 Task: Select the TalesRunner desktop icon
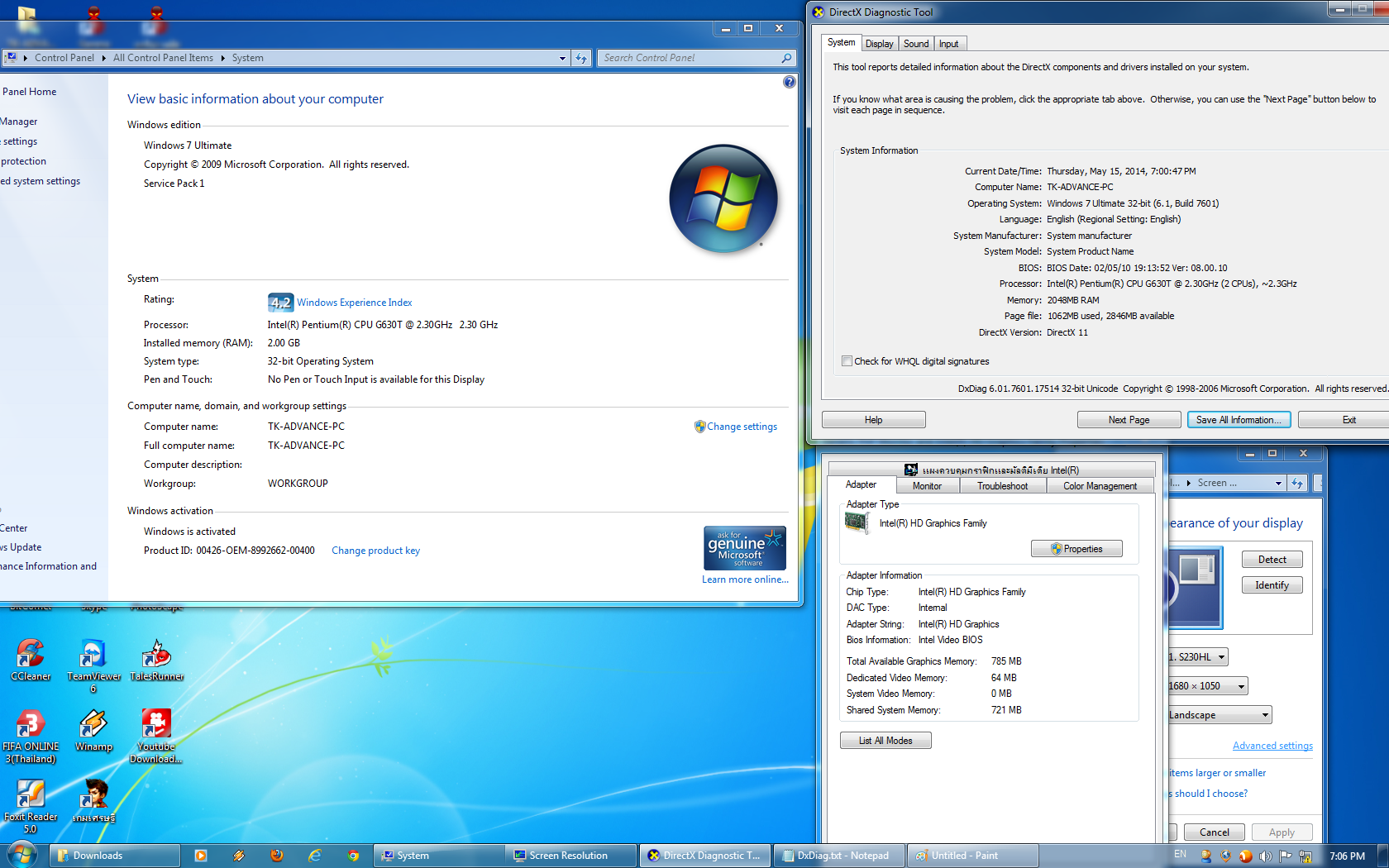[x=156, y=660]
